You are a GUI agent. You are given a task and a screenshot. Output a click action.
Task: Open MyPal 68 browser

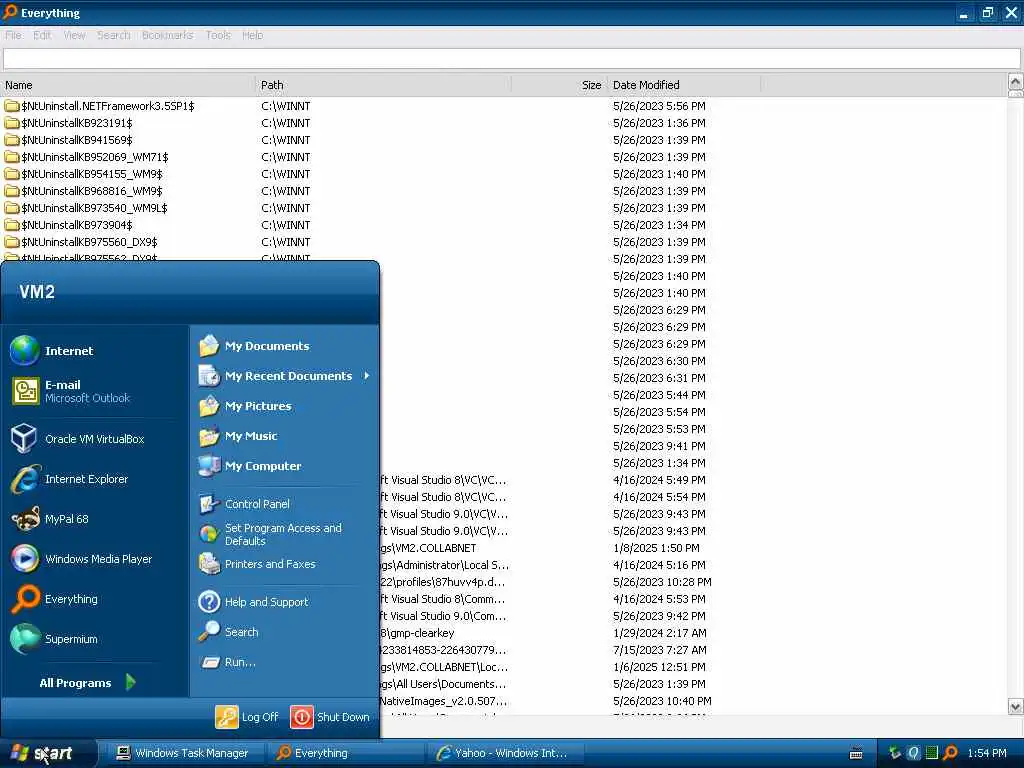coord(50,519)
